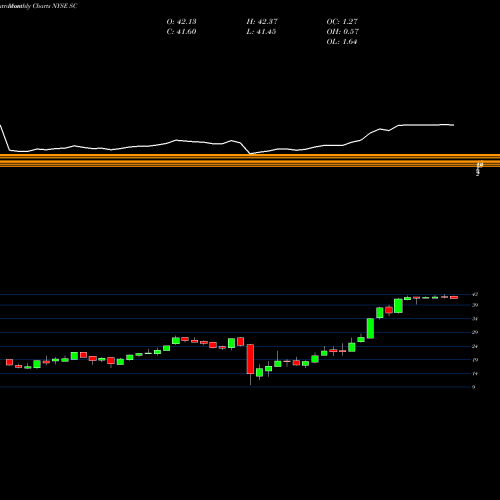This screenshot has height=500, width=500.
Task: Click the low price value L: 41.45
Action: (x=261, y=32)
